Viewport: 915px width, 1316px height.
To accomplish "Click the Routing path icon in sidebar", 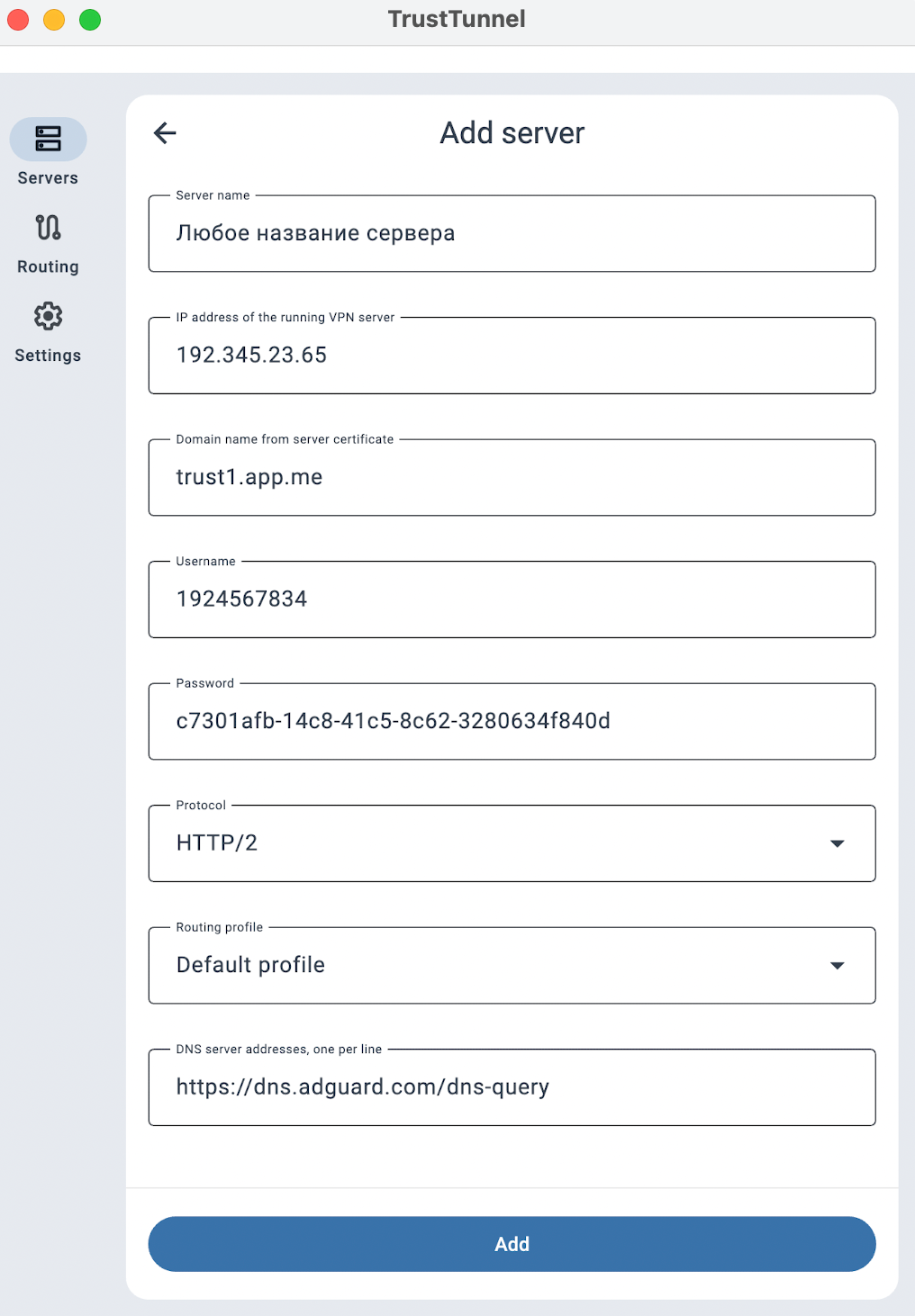I will (x=48, y=227).
